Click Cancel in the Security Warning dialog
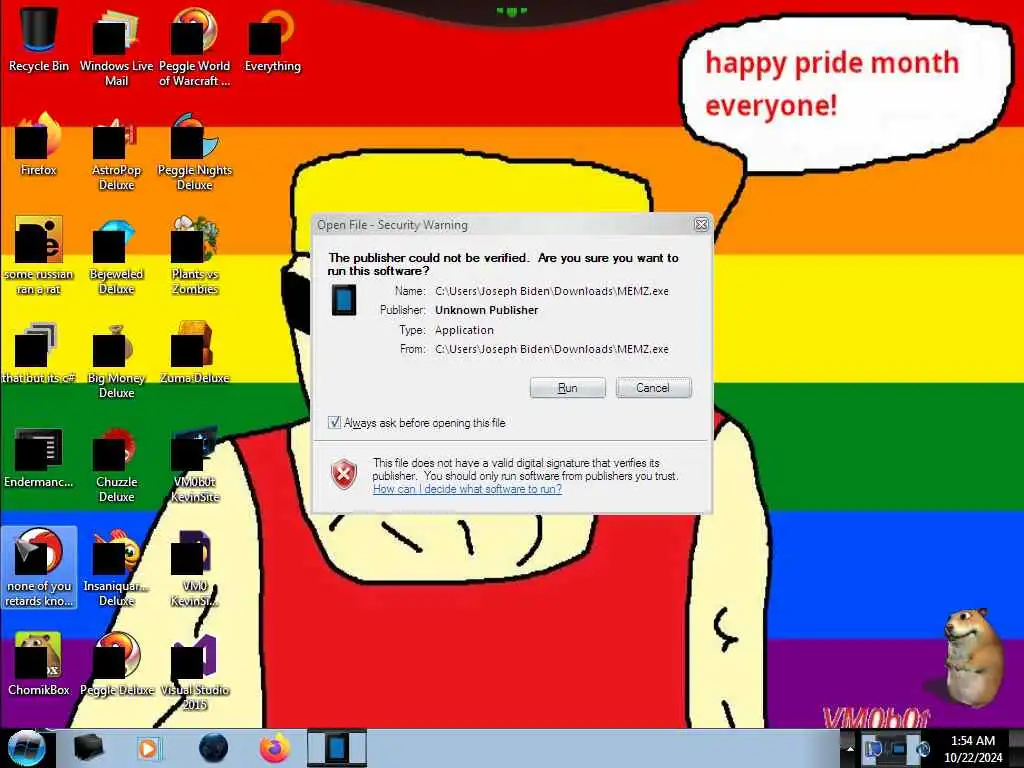The image size is (1024, 768). click(x=653, y=388)
